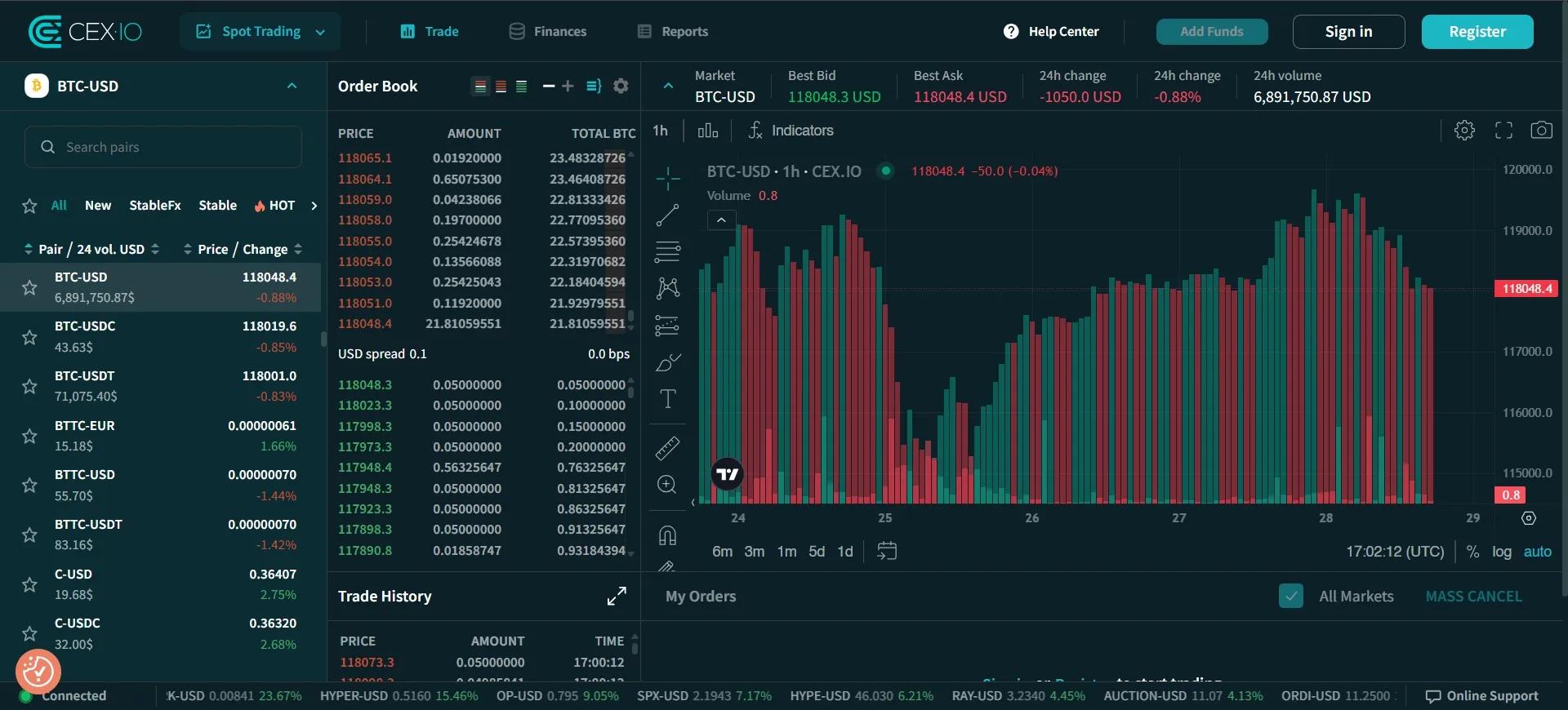The height and width of the screenshot is (710, 1568).
Task: Open the Fibonacci retracement tool
Action: (x=667, y=251)
